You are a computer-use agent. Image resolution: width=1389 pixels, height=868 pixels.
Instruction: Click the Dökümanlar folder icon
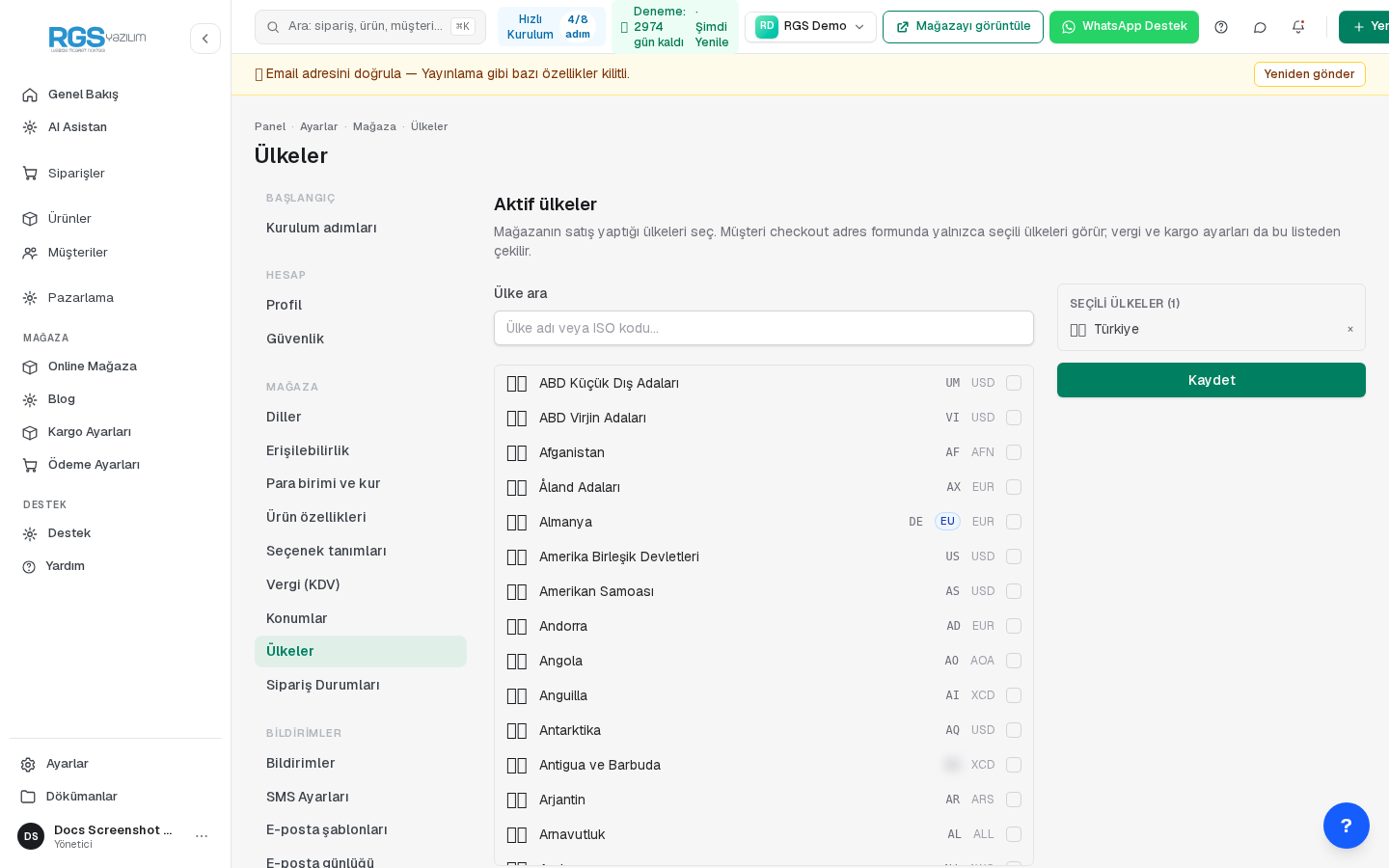pyautogui.click(x=28, y=797)
